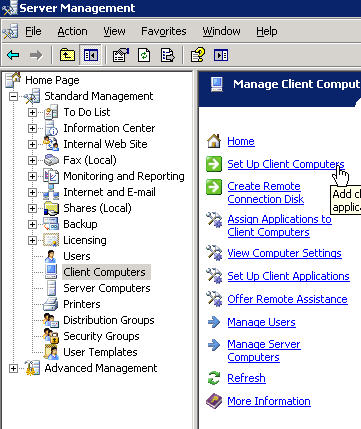361x429 pixels.
Task: Click the Export List toolbar icon
Action: [x=167, y=55]
